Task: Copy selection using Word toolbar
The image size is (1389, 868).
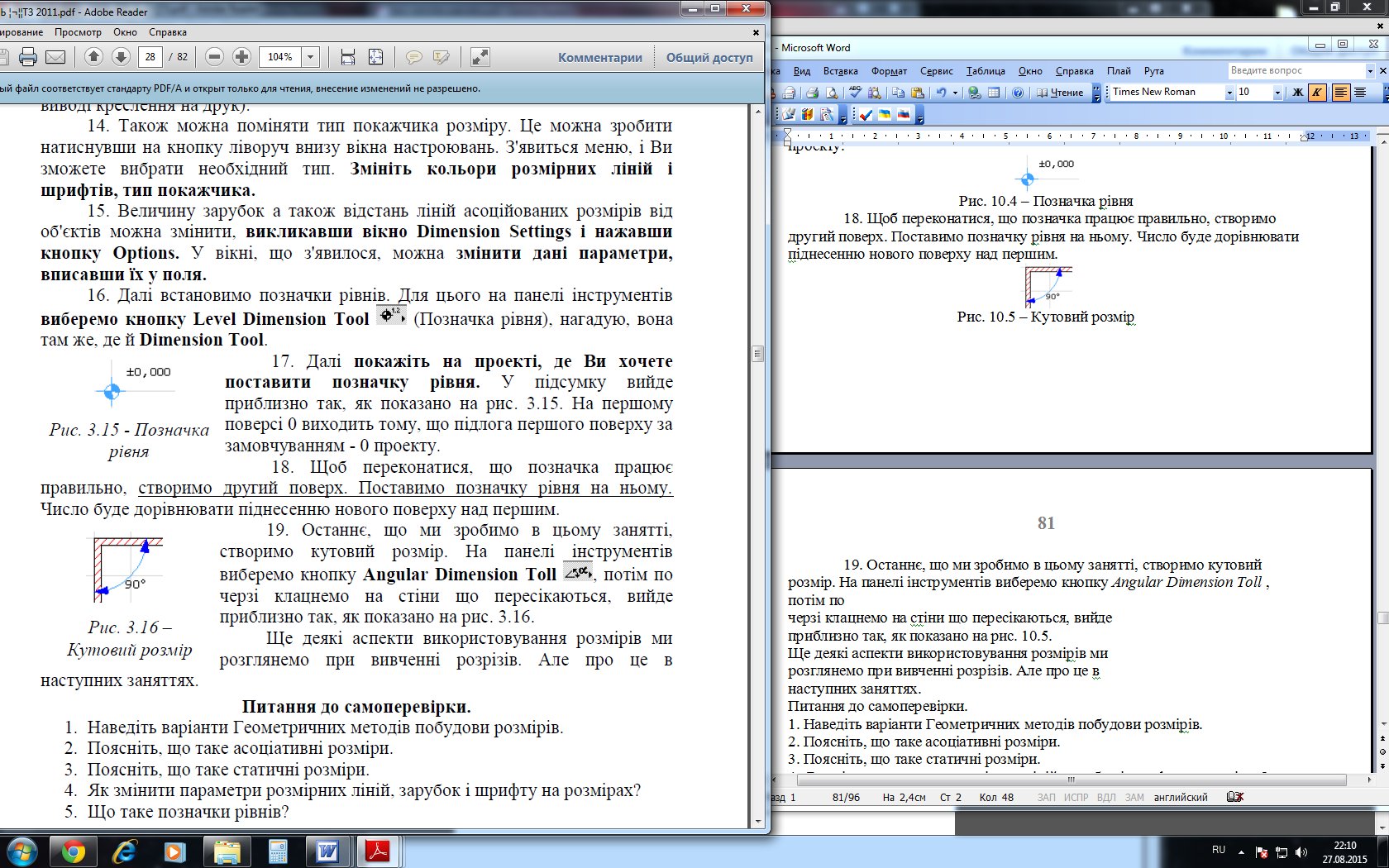Action: click(899, 93)
